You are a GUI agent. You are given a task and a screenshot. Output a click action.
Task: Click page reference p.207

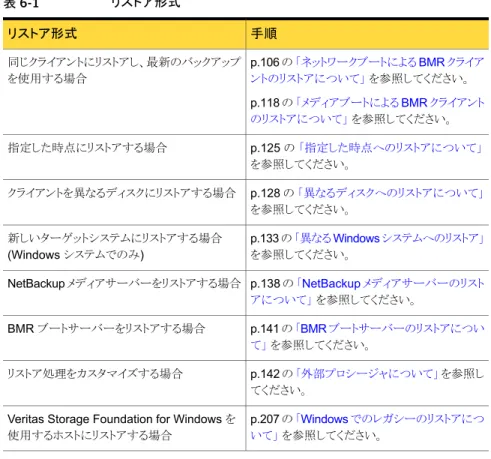[x=265, y=419]
